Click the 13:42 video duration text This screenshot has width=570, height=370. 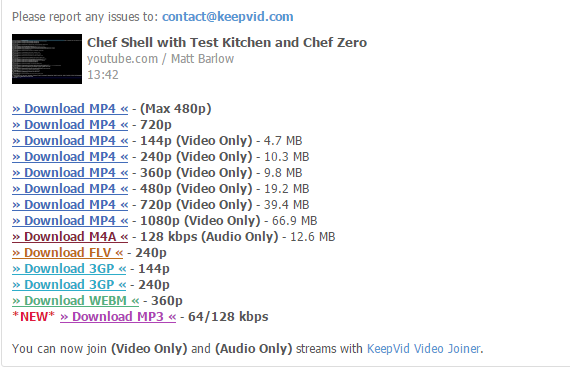103,75
